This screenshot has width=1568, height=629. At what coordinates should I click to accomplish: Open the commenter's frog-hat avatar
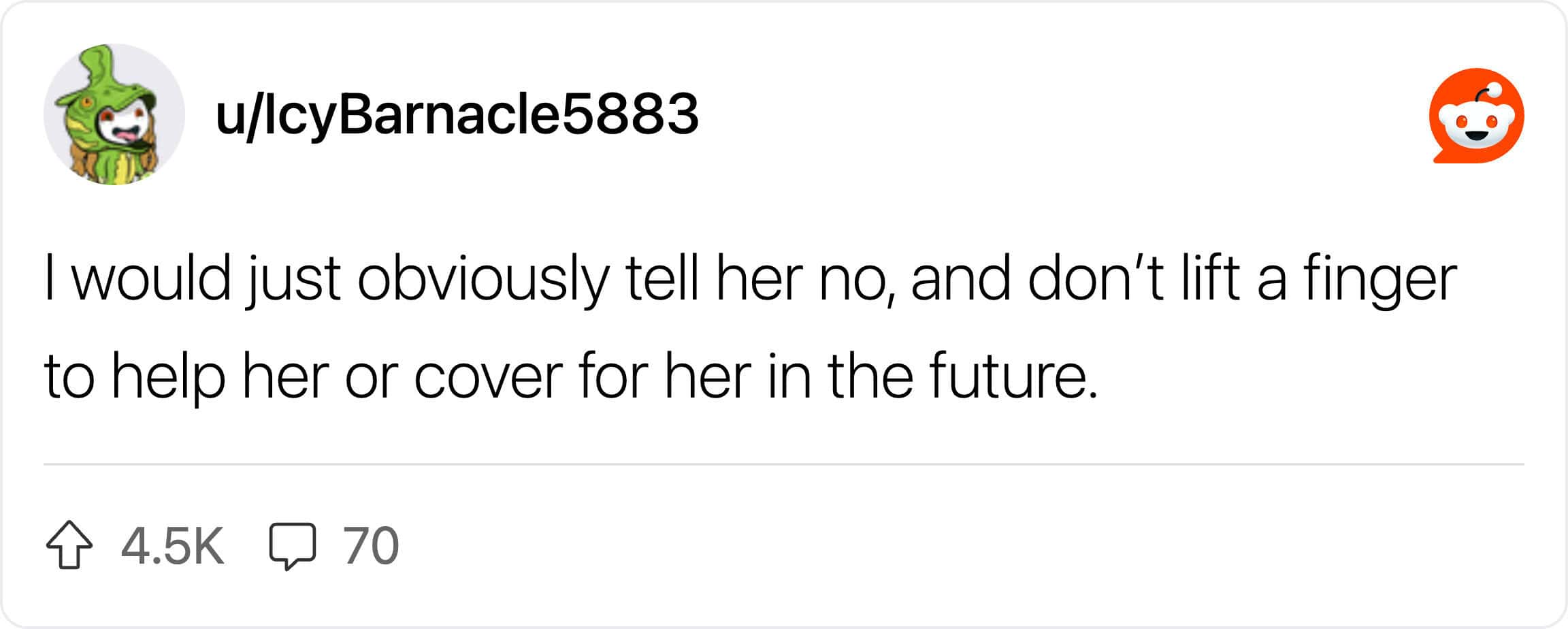[114, 114]
